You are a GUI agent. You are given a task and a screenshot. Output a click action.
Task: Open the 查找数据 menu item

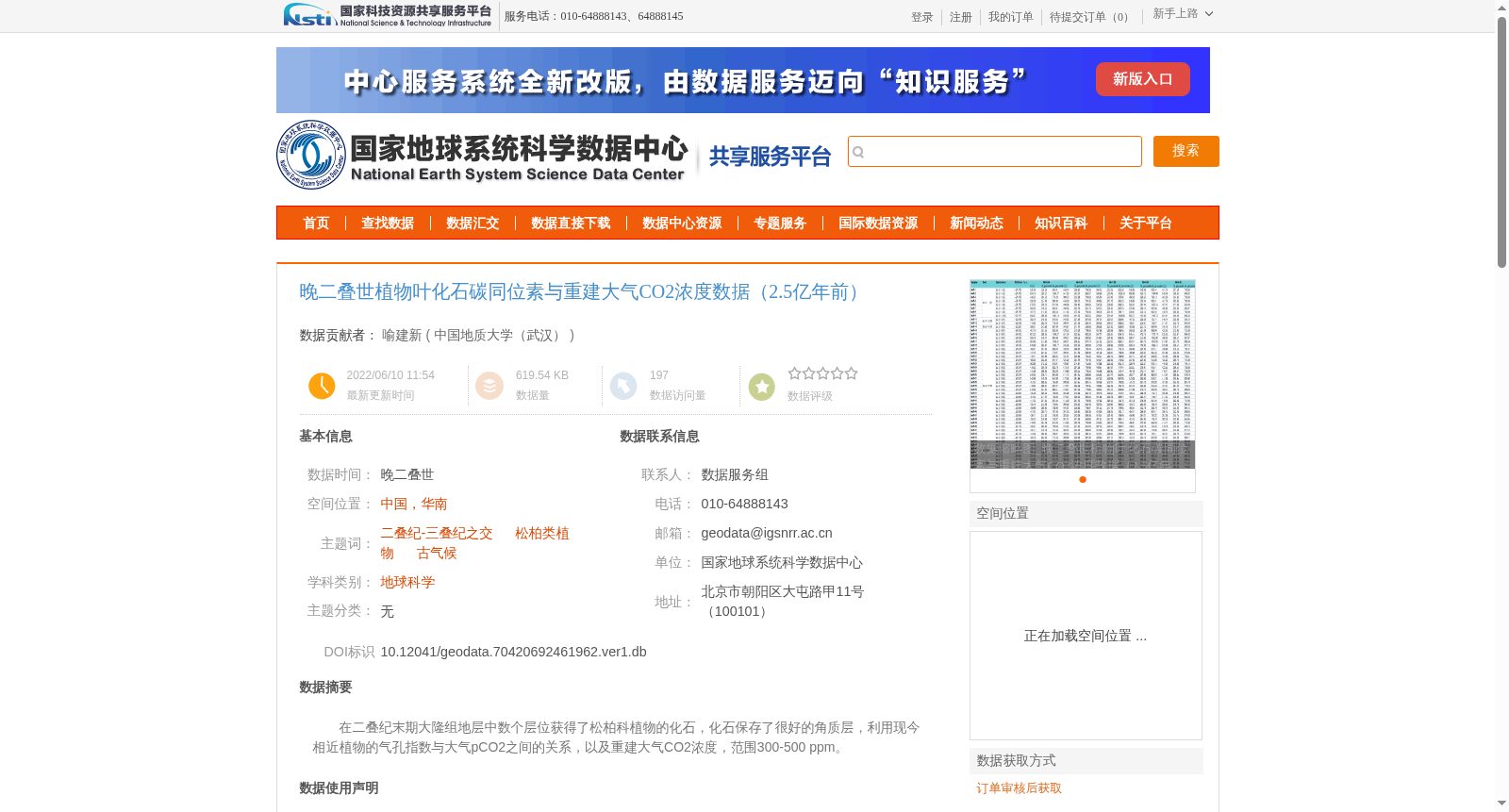(388, 224)
